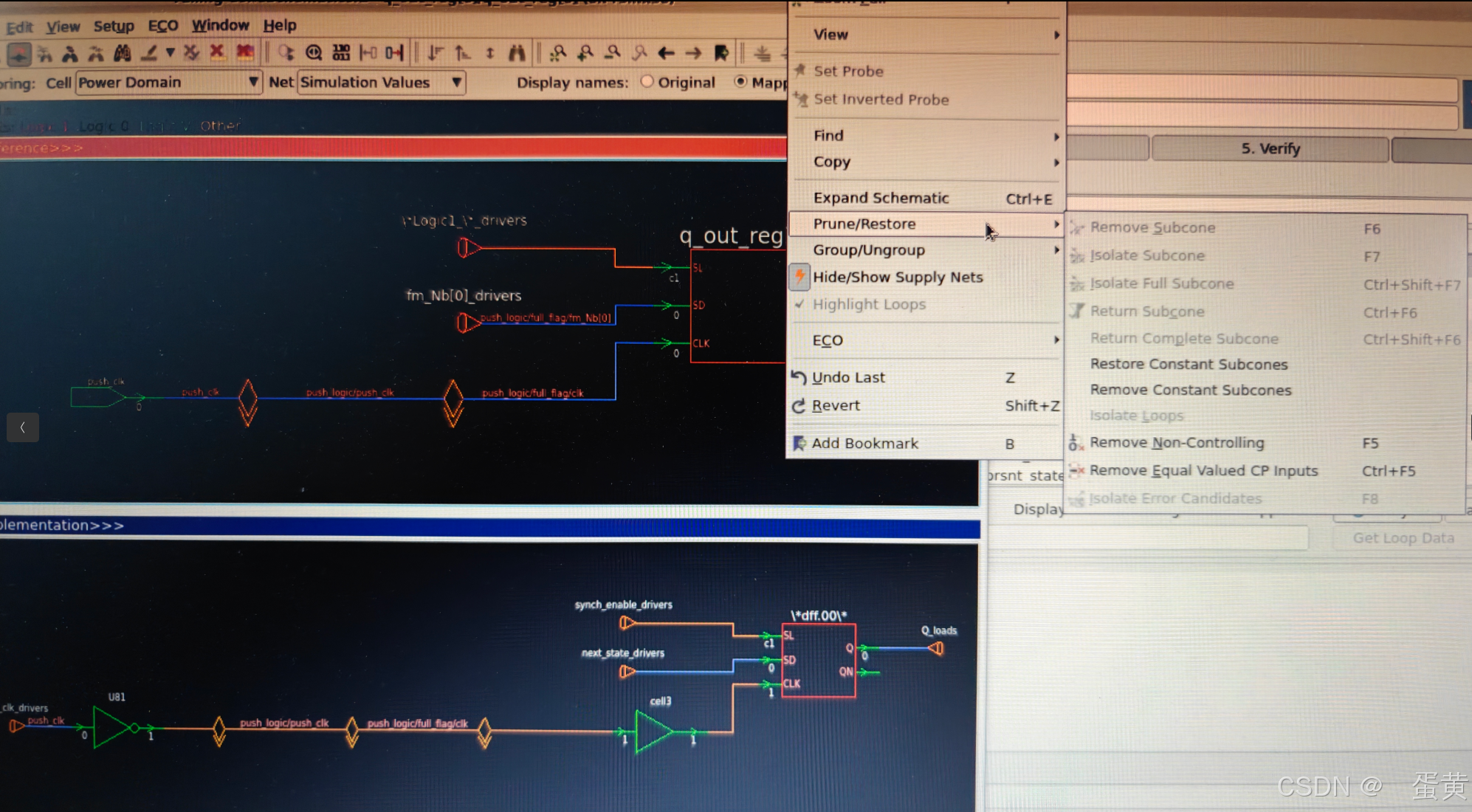Viewport: 1472px width, 812px height.
Task: Click Restore Constant Subcones entry
Action: (x=1189, y=364)
